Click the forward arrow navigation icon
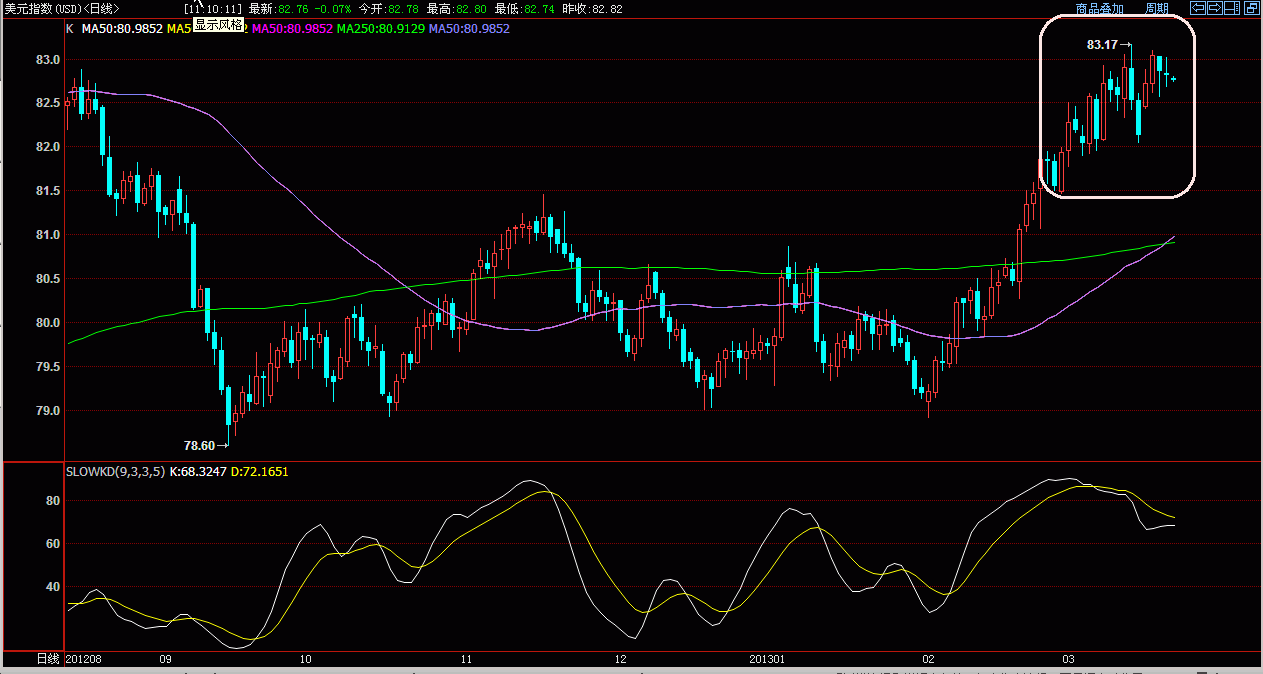This screenshot has width=1263, height=674. pyautogui.click(x=1215, y=8)
